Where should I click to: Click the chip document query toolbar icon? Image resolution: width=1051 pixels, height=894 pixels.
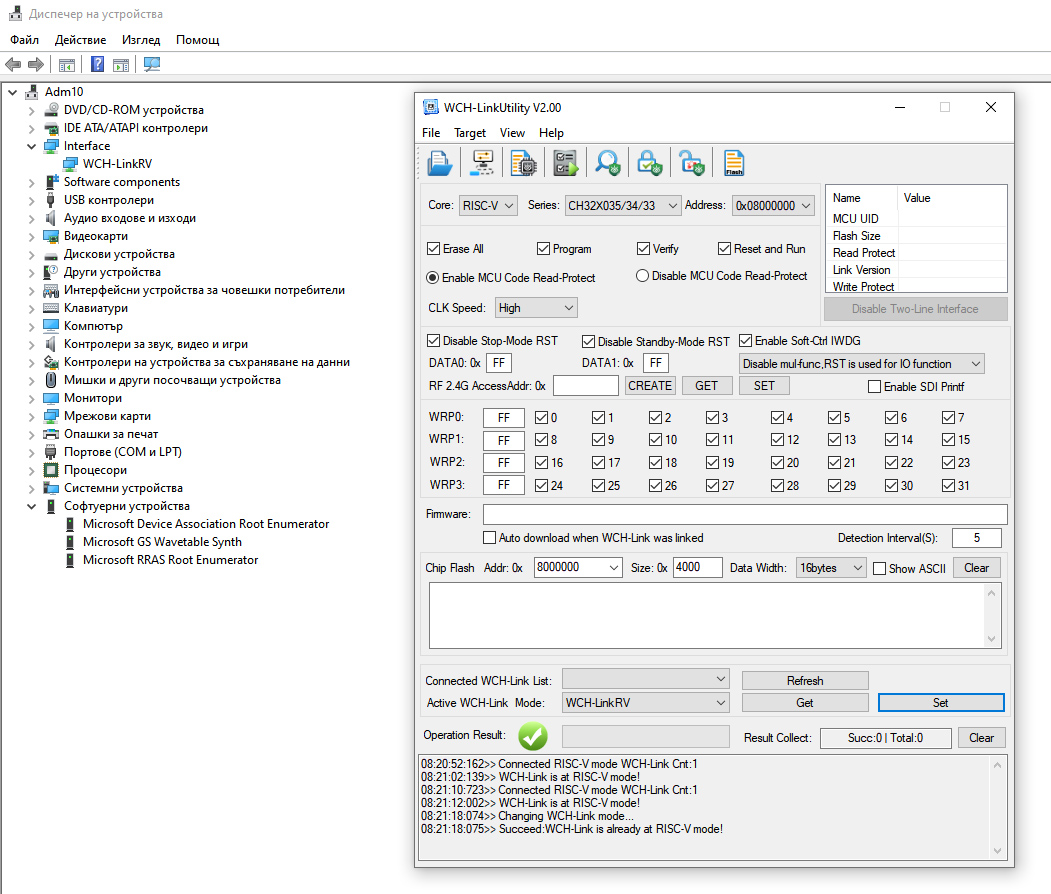pos(523,163)
